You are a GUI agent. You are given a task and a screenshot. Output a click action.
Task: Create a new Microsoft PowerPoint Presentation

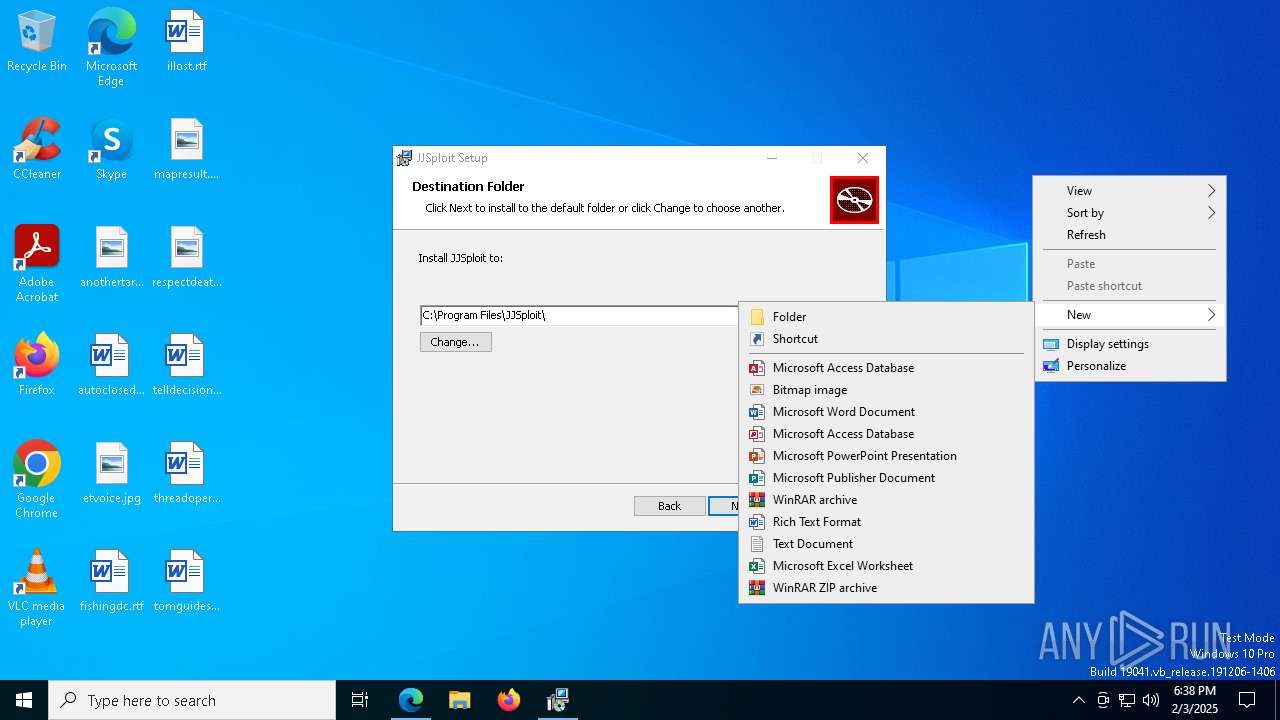886,456
